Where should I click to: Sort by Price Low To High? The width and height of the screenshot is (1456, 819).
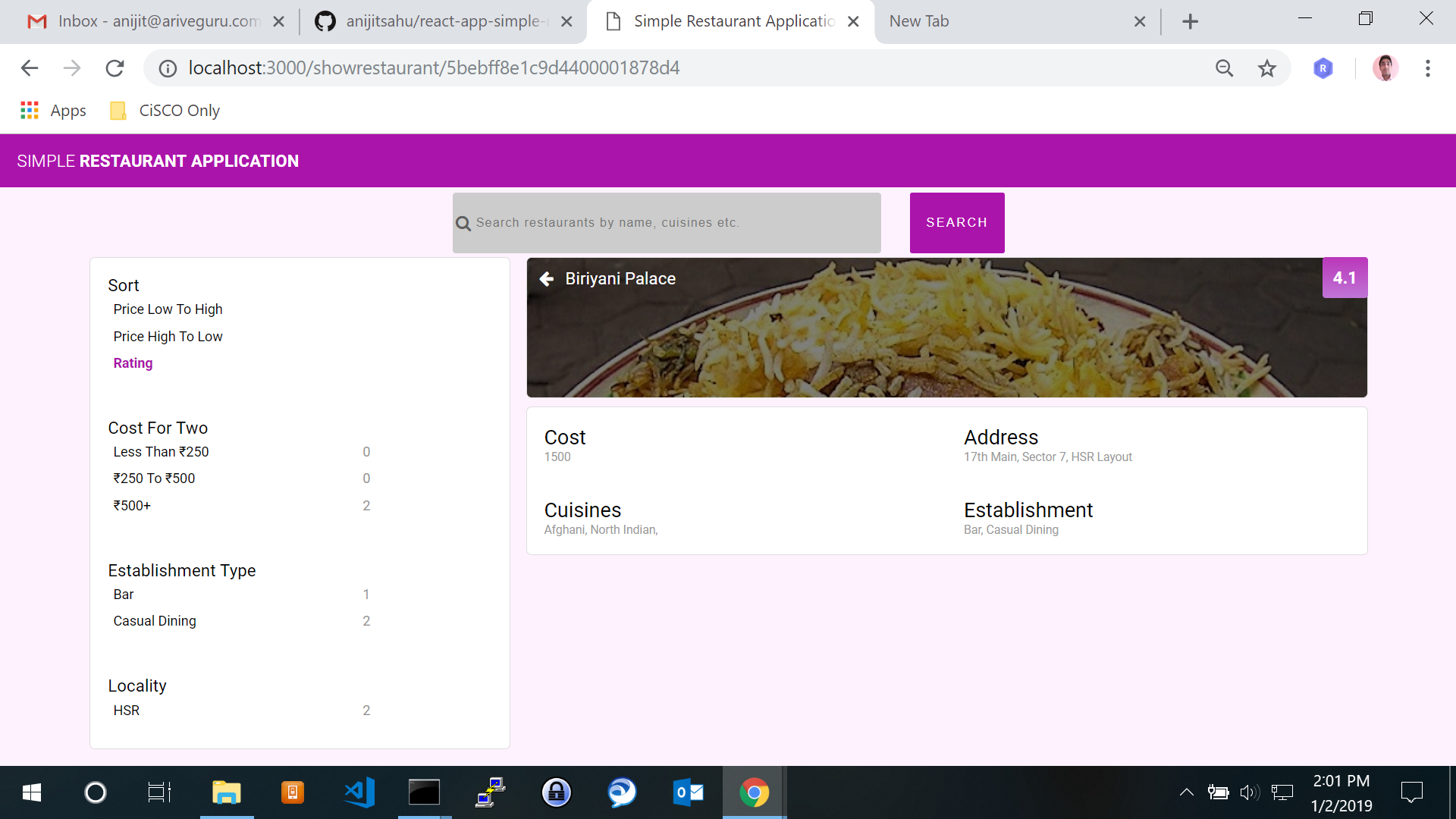[168, 309]
